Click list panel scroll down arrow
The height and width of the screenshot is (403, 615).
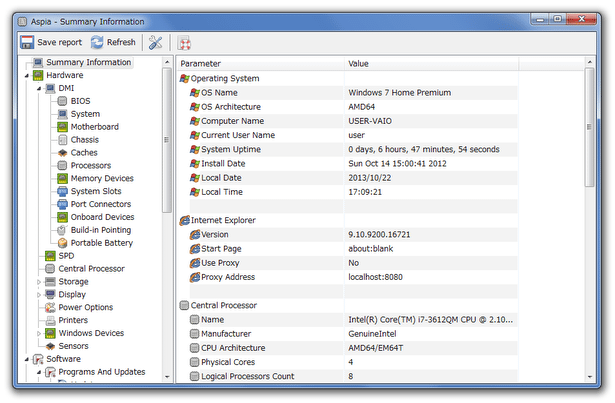point(590,377)
